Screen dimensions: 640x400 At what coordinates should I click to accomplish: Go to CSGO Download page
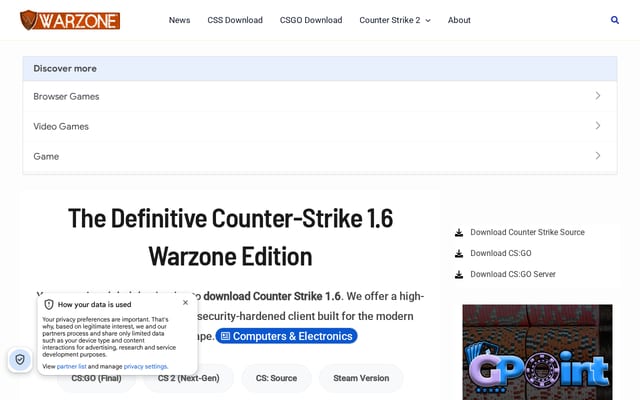[311, 20]
